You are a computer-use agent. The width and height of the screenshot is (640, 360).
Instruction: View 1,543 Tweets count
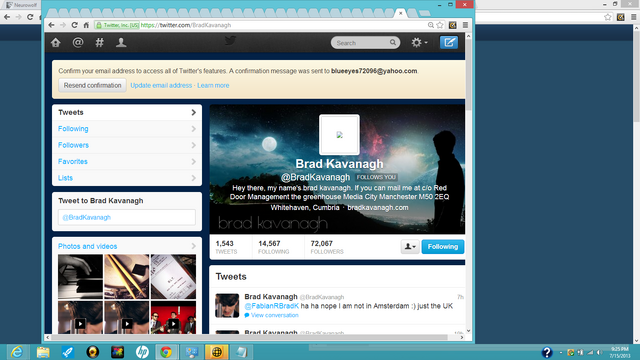(x=226, y=247)
